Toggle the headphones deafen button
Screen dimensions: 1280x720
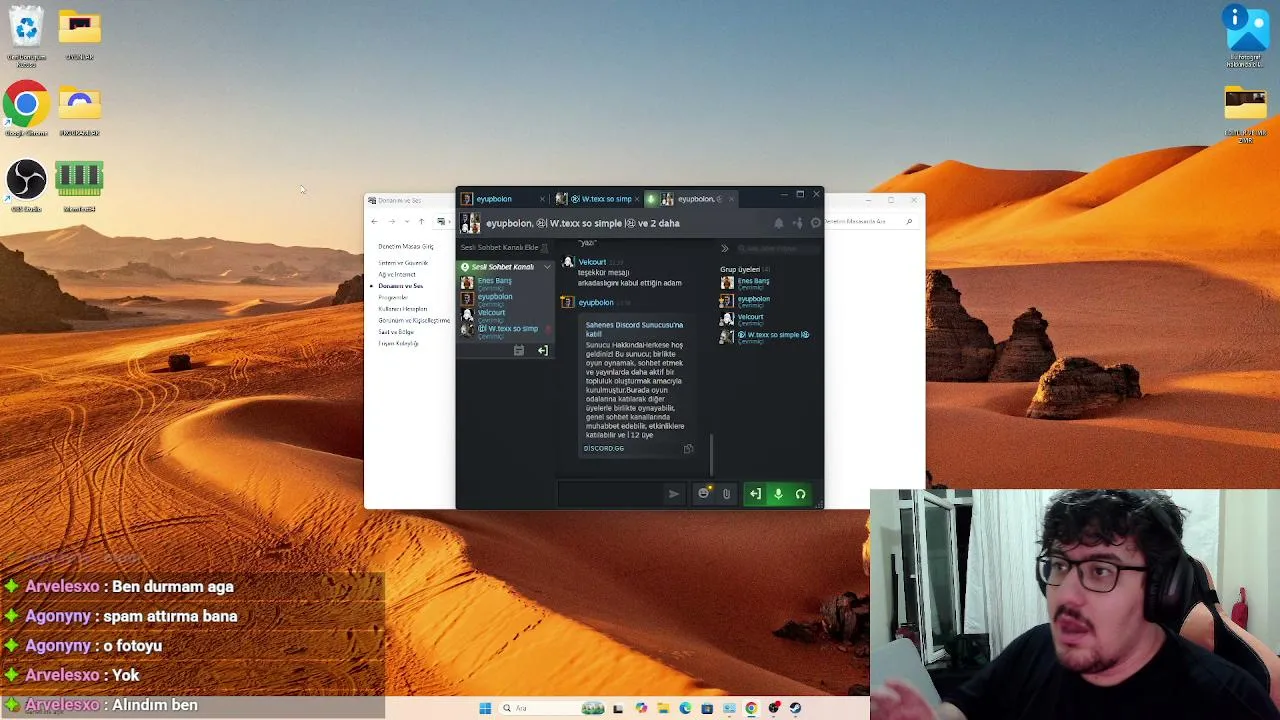coord(800,493)
